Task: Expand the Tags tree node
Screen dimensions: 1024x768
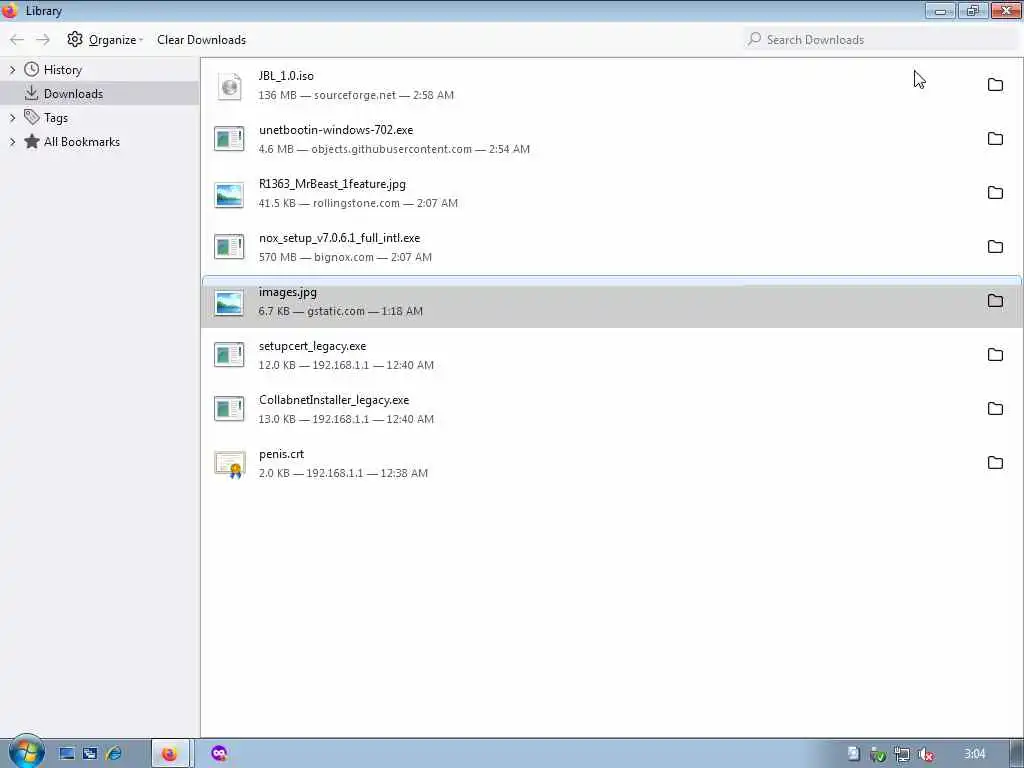Action: click(12, 118)
